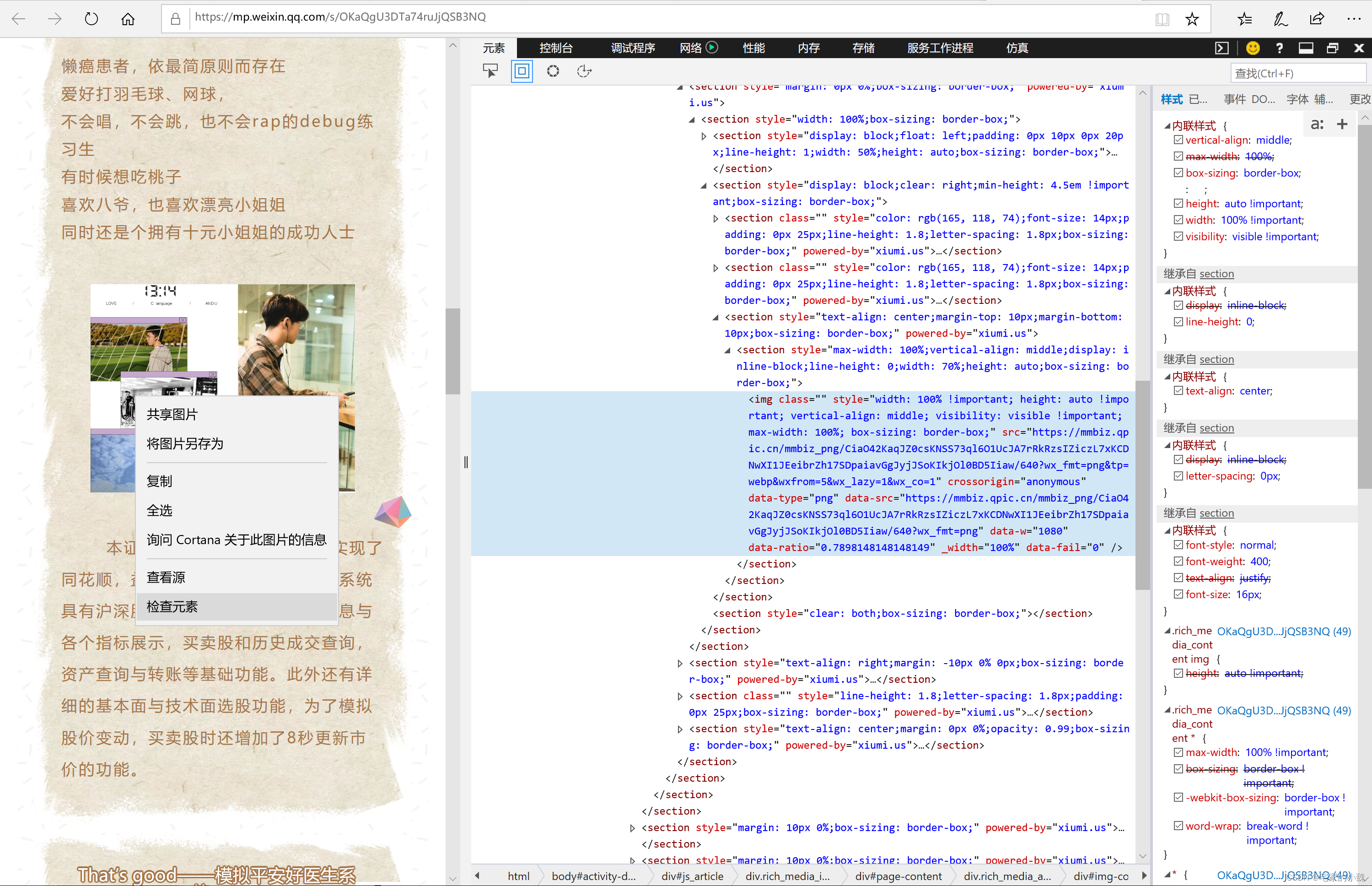Viewport: 1372px width, 886px height.
Task: Add new style rule plus button
Action: pos(1342,124)
